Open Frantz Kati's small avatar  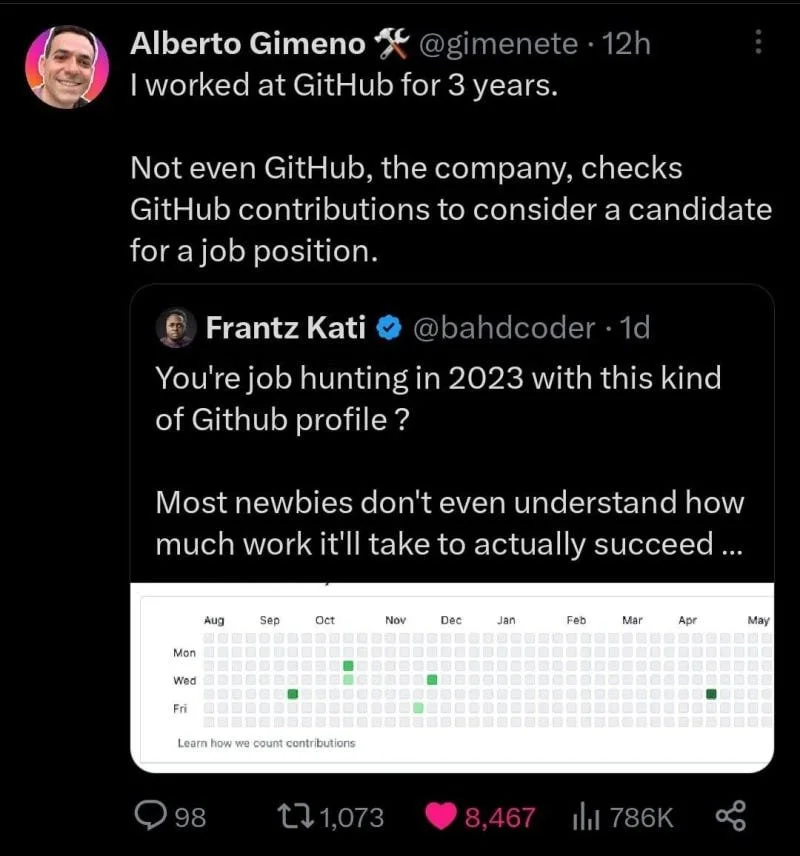[x=176, y=328]
